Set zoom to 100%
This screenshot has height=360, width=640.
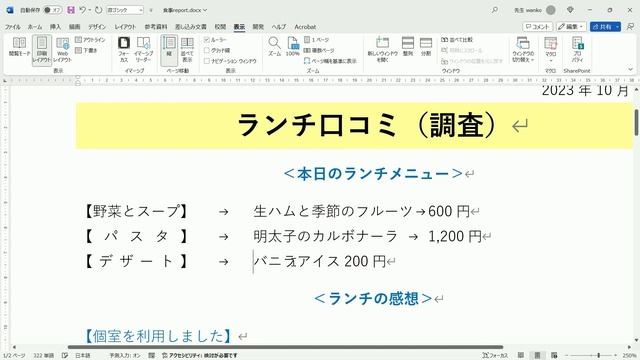coord(293,46)
